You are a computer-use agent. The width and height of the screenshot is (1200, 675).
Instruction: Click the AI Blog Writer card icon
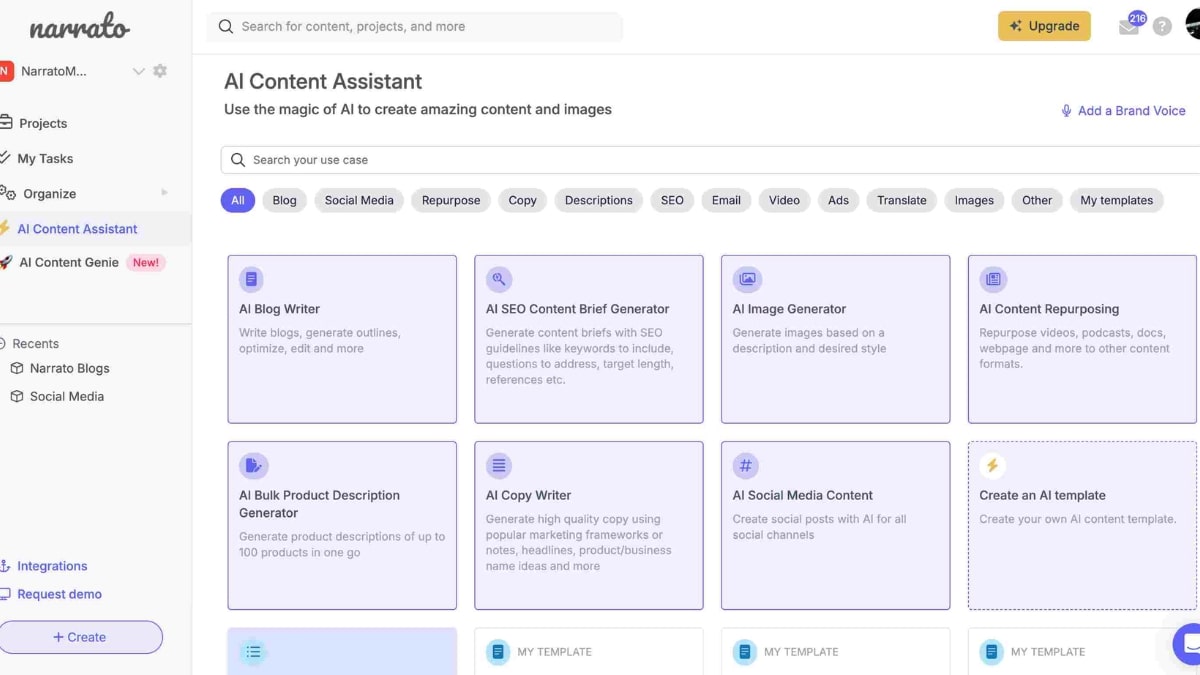pos(251,279)
